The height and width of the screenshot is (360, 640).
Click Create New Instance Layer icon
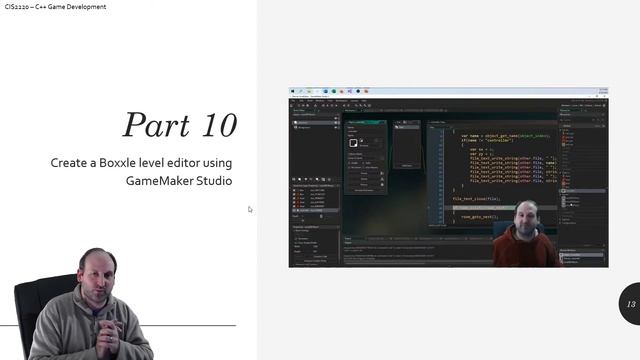pos(300,179)
